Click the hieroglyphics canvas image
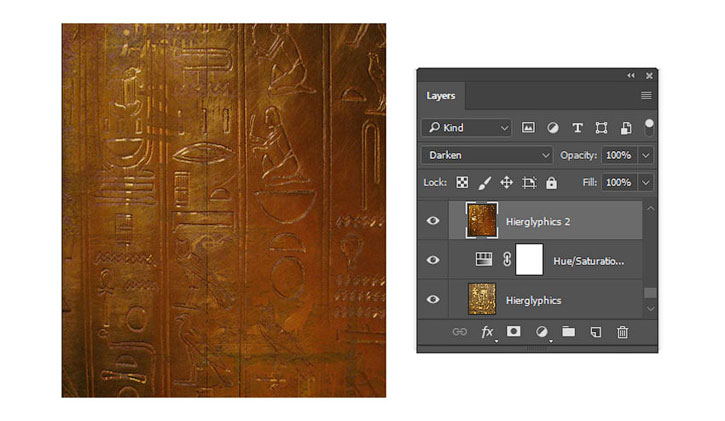 pos(224,210)
